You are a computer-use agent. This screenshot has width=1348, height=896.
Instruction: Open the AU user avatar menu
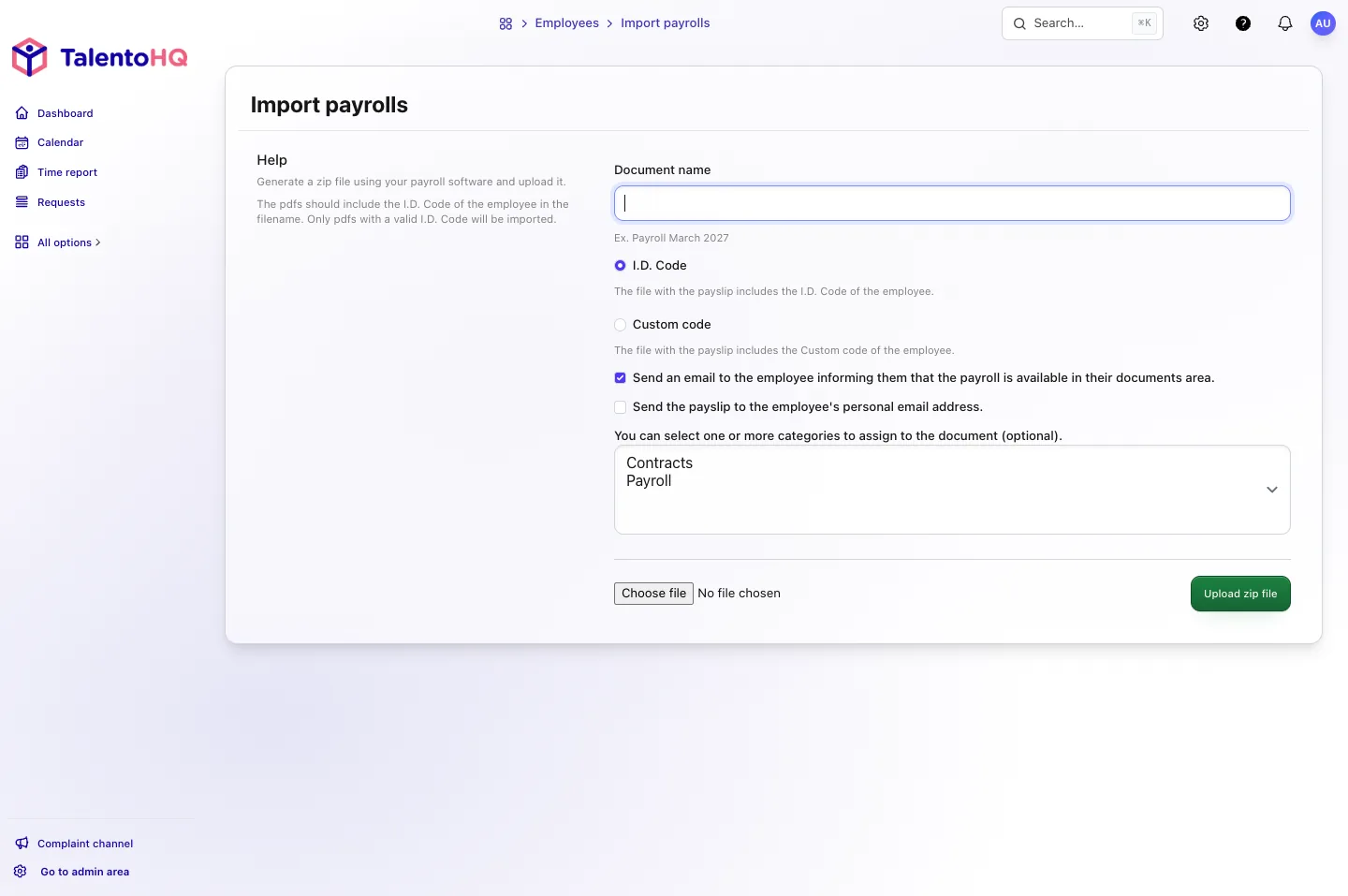(x=1323, y=23)
